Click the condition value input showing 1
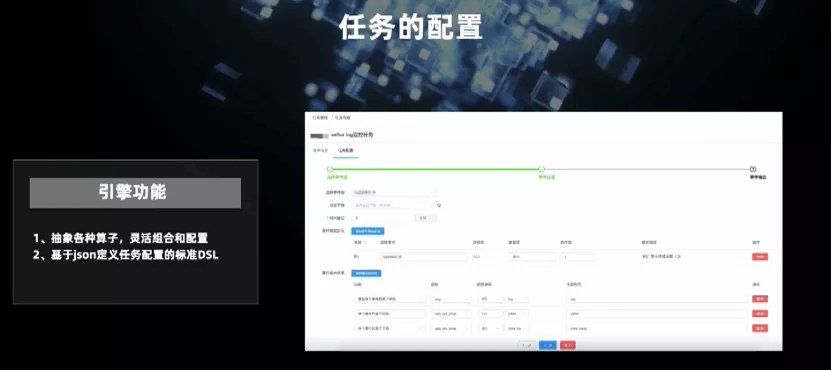This screenshot has width=832, height=370. tap(577, 257)
